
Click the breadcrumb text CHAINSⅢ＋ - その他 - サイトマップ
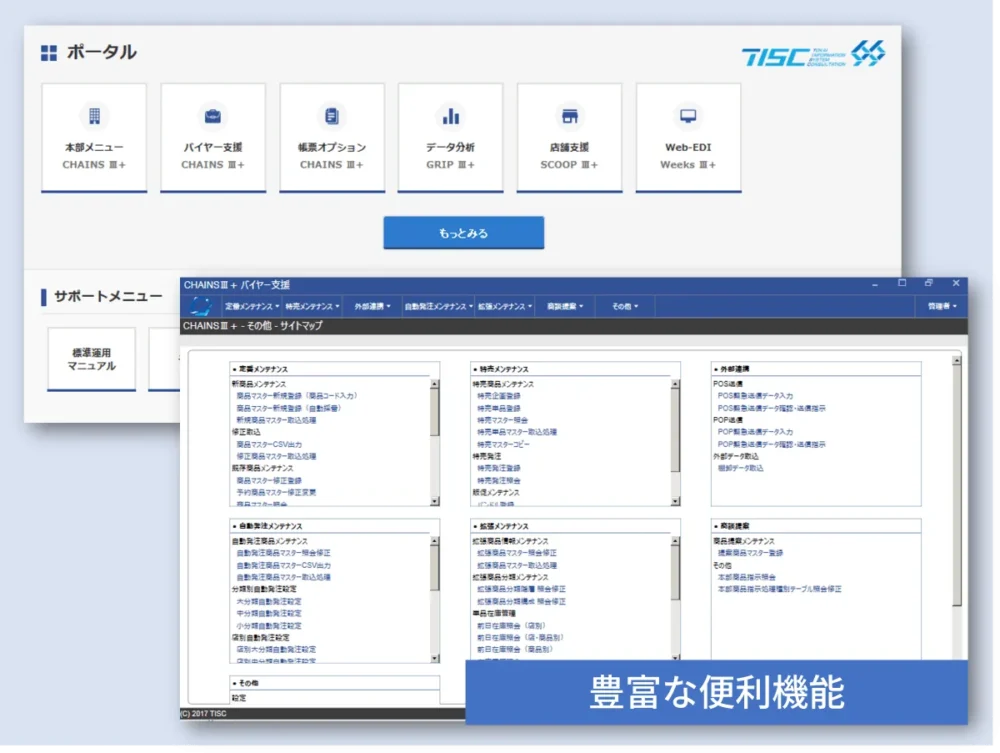coord(253,326)
